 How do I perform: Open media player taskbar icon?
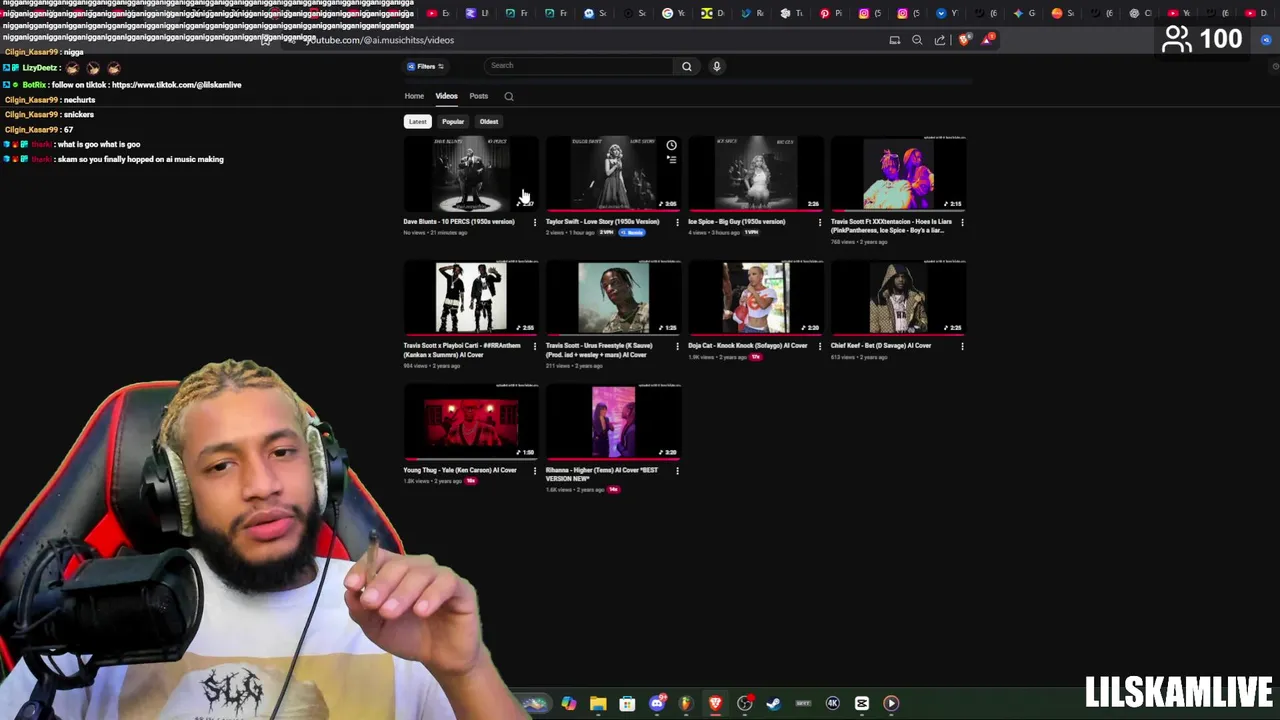(x=891, y=704)
